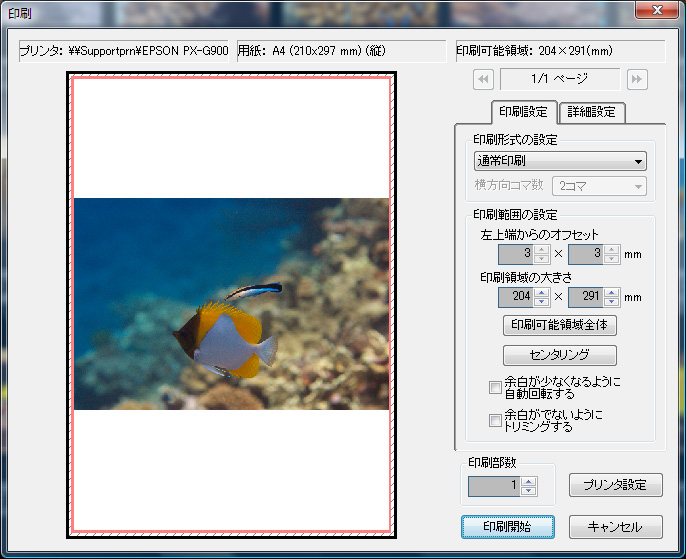
Task: Go to the next page with forward arrow
Action: (637, 79)
